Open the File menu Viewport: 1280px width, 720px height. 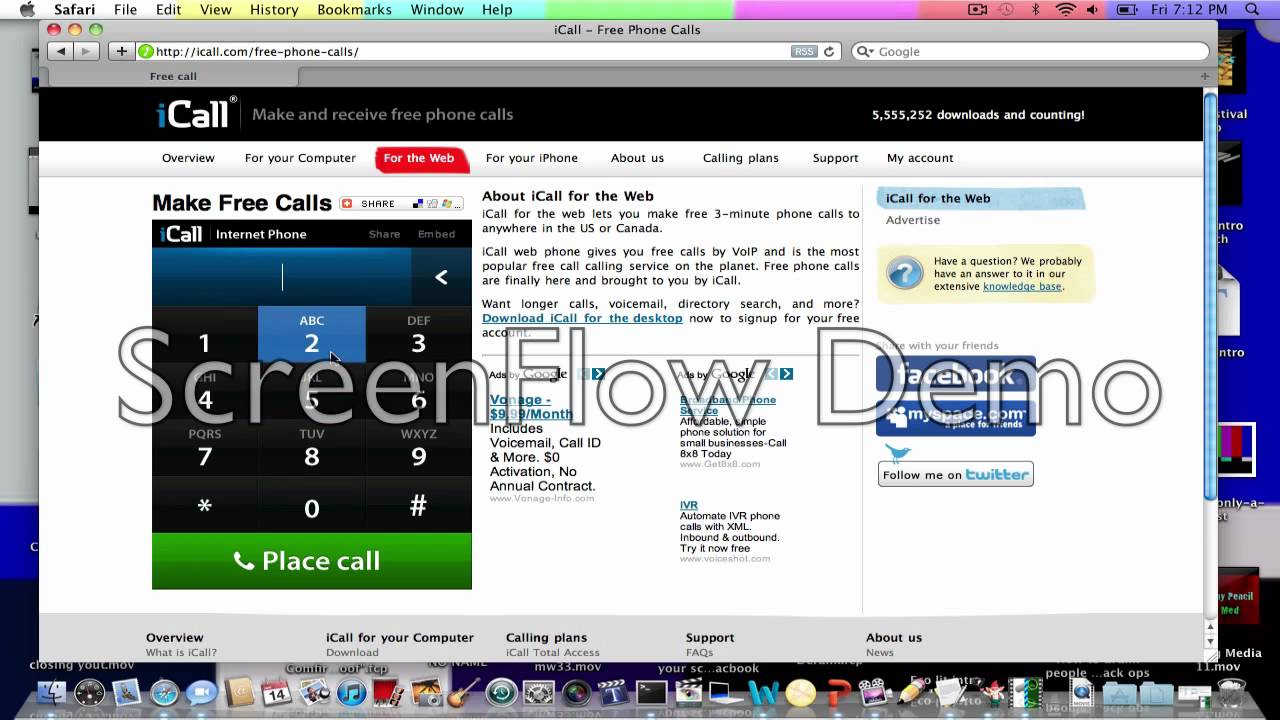click(125, 9)
